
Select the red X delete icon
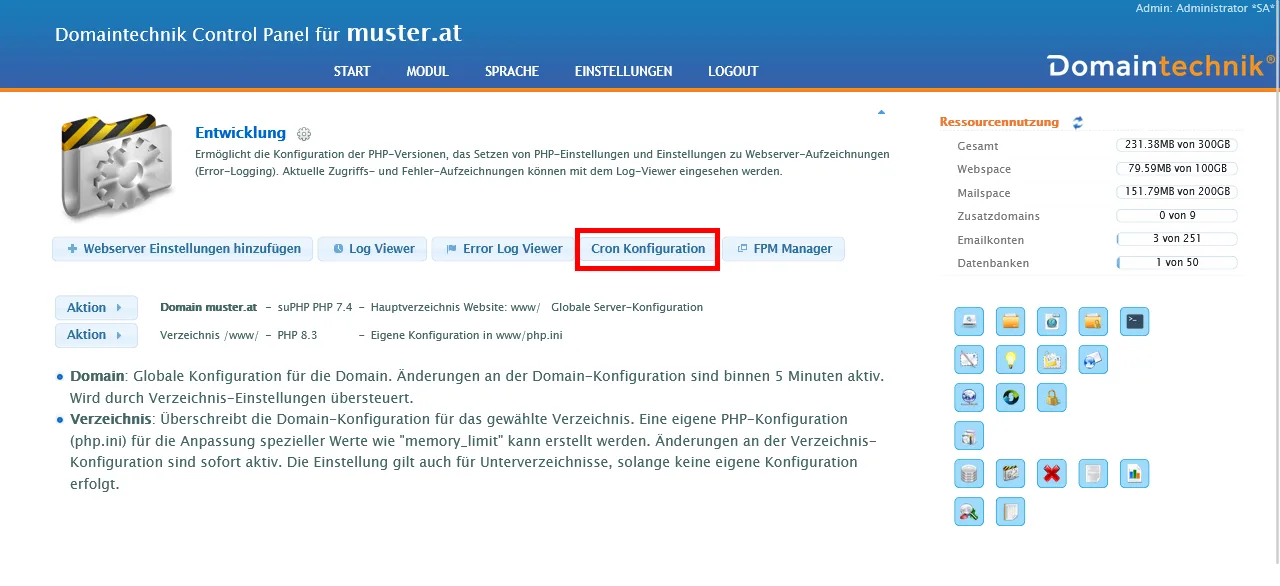pyautogui.click(x=1051, y=473)
